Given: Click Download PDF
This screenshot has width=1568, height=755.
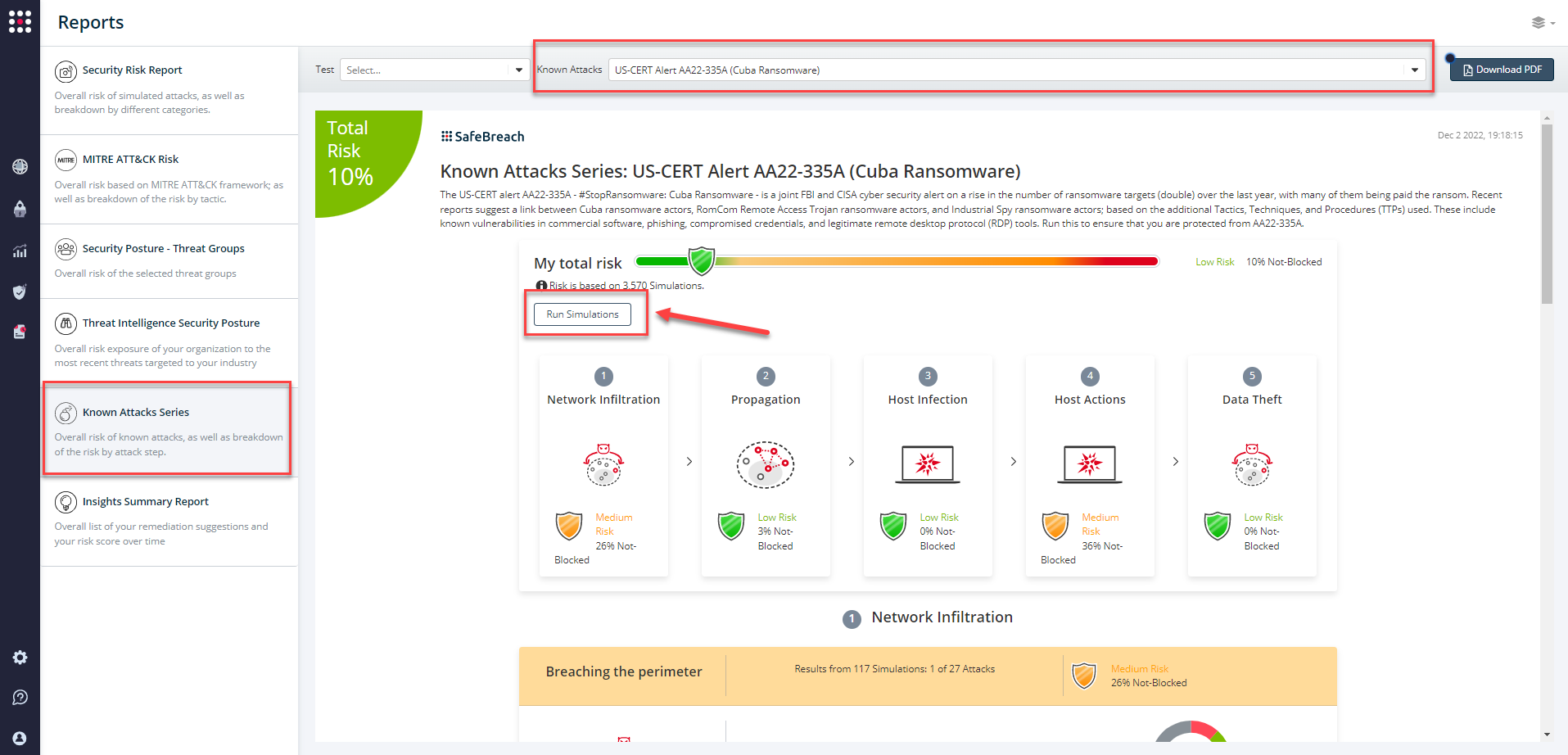Looking at the screenshot, I should [x=1501, y=69].
